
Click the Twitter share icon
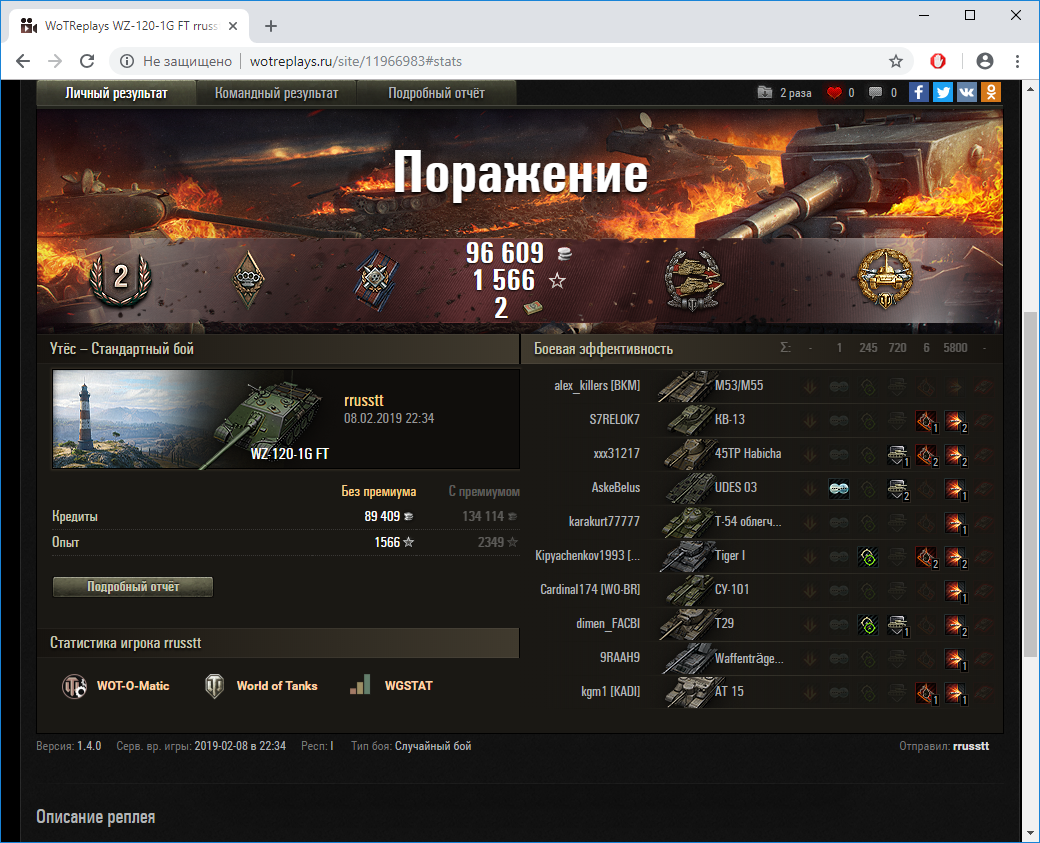point(942,92)
